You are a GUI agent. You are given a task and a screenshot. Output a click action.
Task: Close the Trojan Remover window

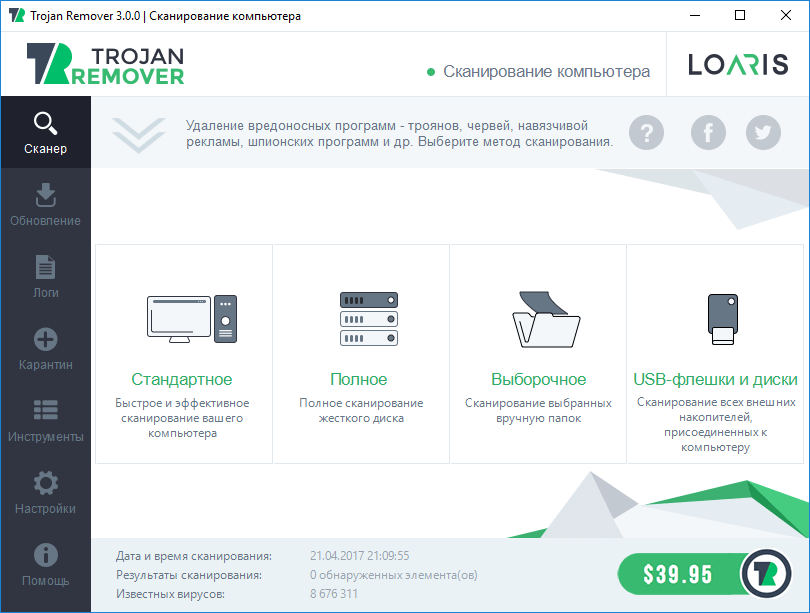(786, 15)
